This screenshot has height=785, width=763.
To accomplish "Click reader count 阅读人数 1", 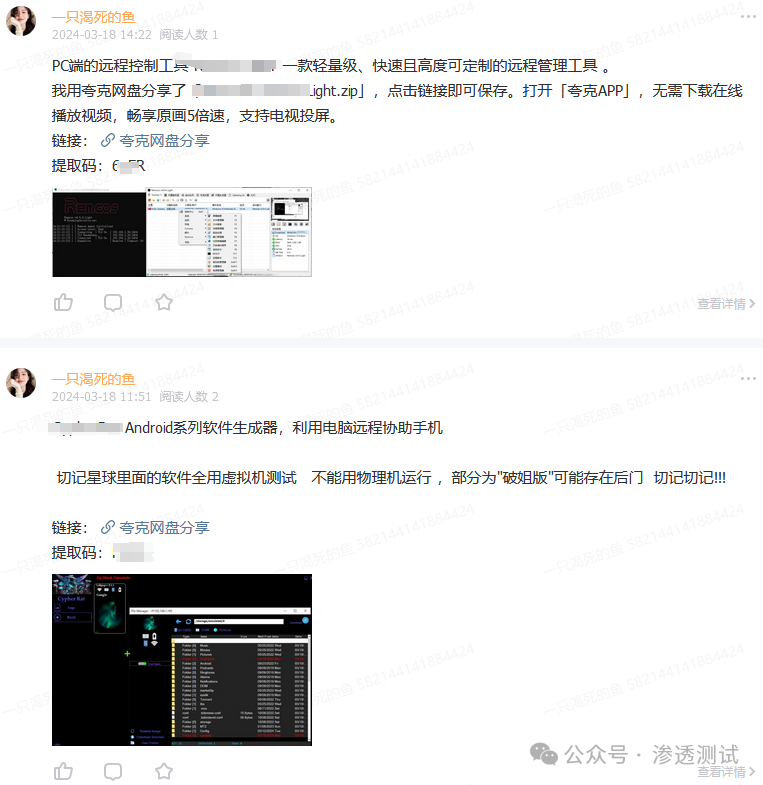I will tap(189, 35).
